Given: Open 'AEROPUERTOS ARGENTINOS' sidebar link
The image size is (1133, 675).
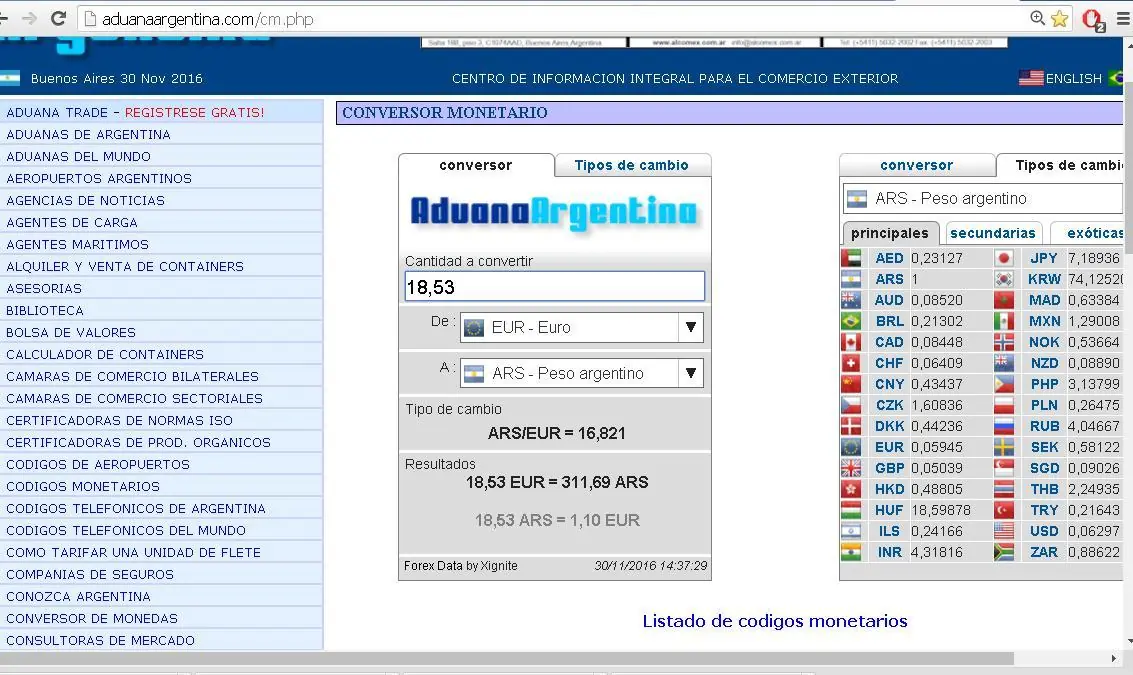Looking at the screenshot, I should pos(99,179).
